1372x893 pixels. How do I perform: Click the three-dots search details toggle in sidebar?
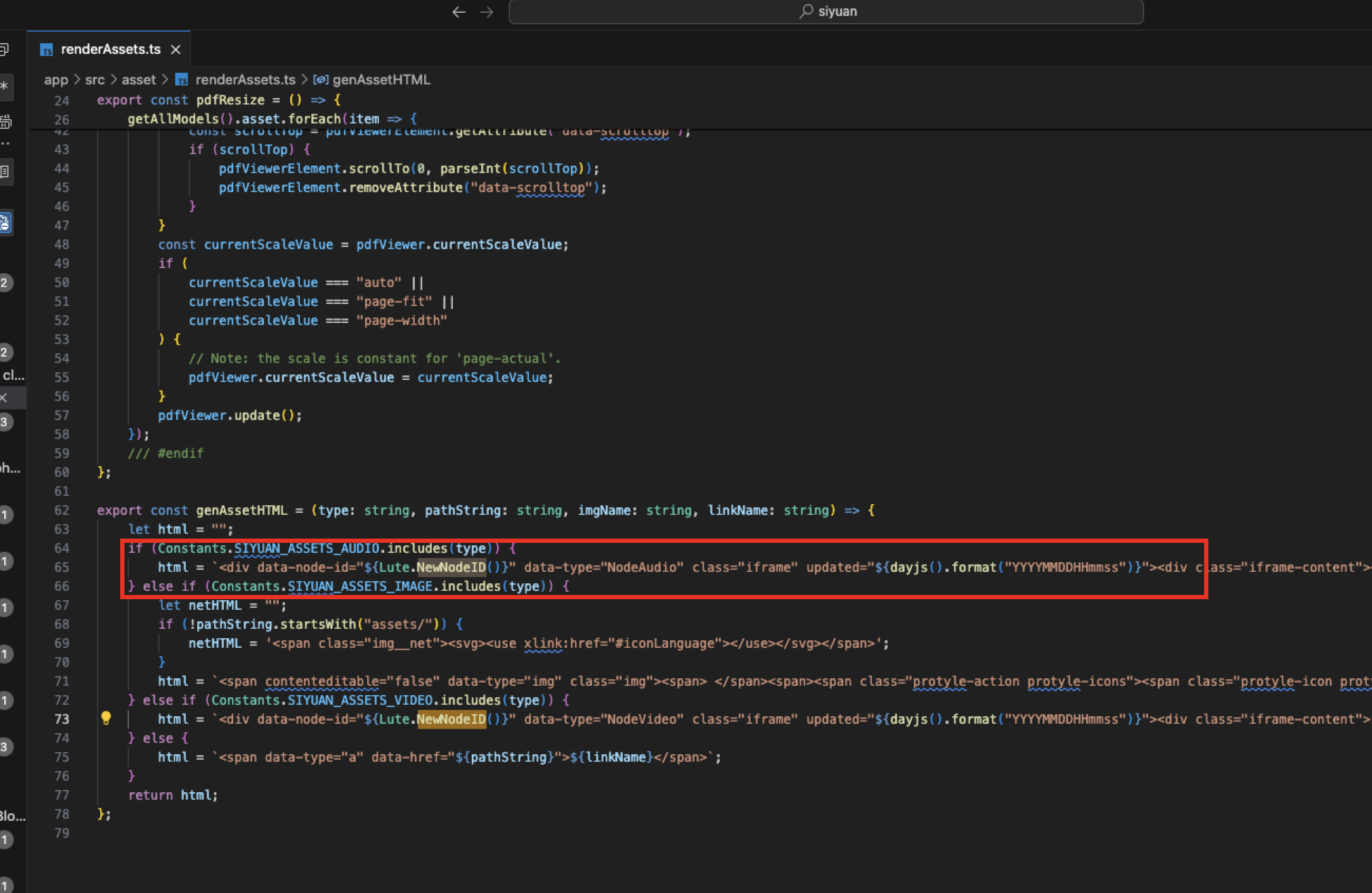click(5, 142)
